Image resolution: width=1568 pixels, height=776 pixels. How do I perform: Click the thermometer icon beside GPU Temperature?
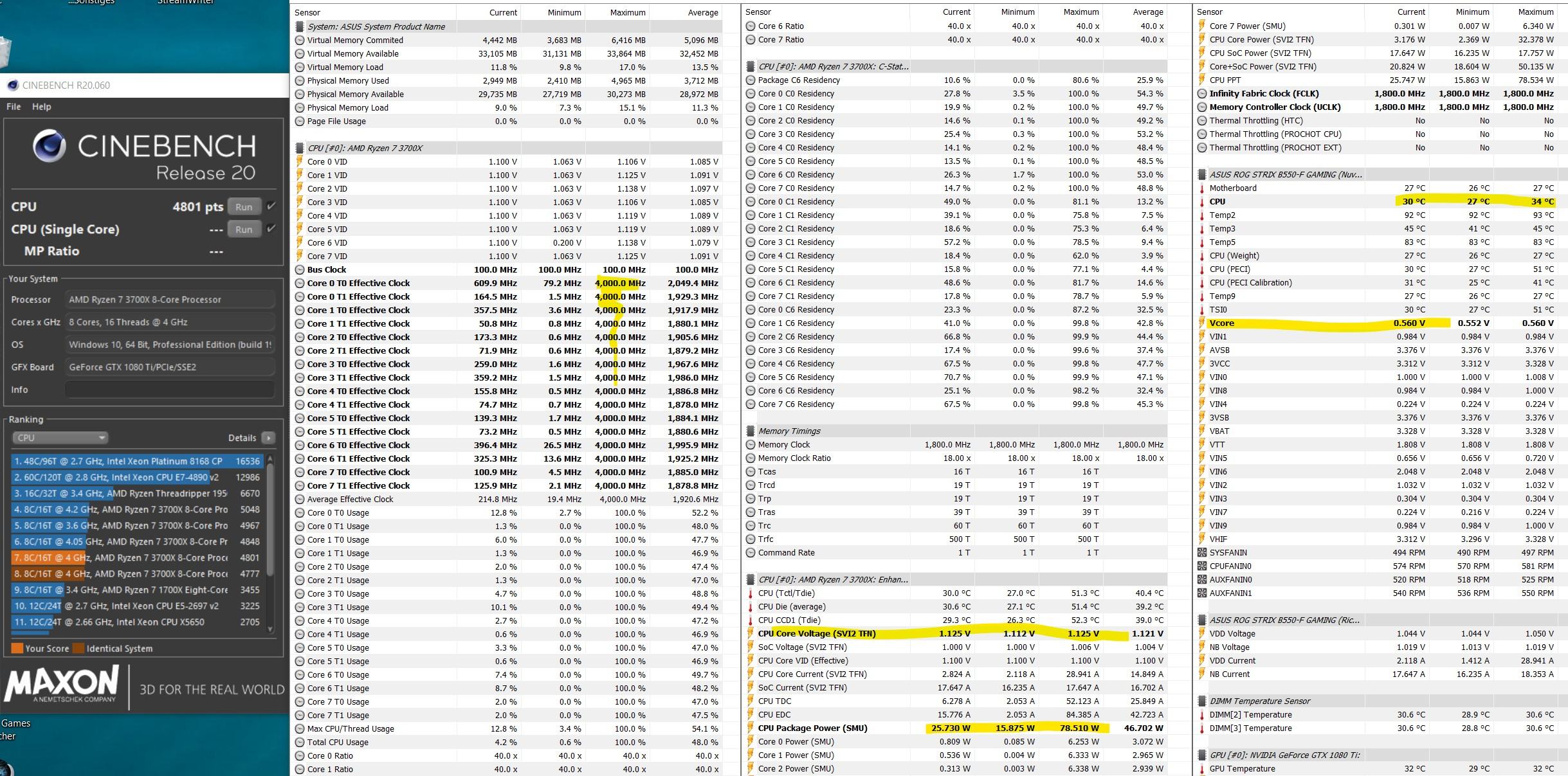[x=1202, y=768]
